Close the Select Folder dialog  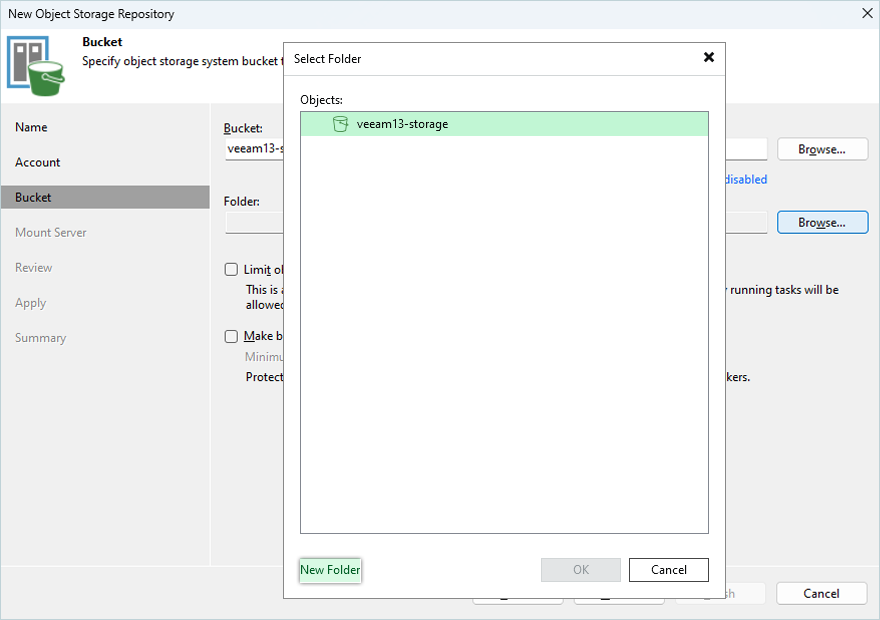709,58
